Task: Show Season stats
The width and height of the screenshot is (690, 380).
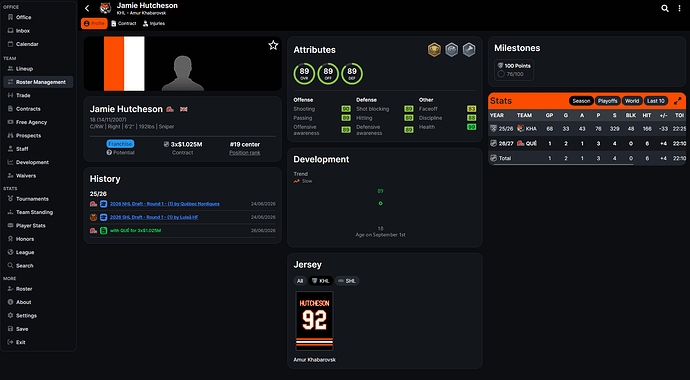Action: 581,101
